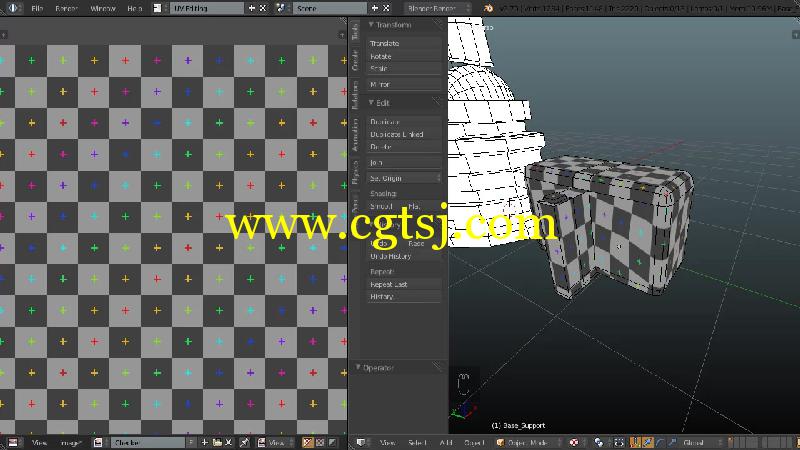Switch to the Tools tab in tool shelf
This screenshot has width=800, height=450.
click(x=355, y=32)
